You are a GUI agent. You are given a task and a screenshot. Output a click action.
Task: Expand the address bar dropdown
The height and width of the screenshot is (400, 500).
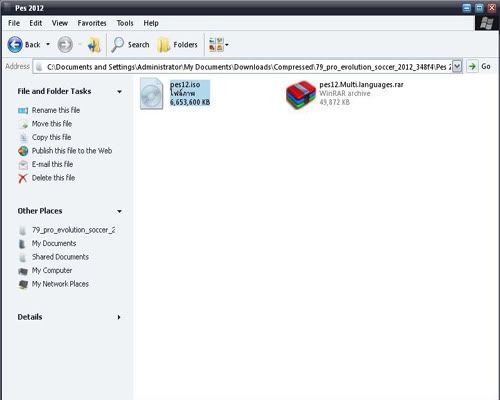457,66
